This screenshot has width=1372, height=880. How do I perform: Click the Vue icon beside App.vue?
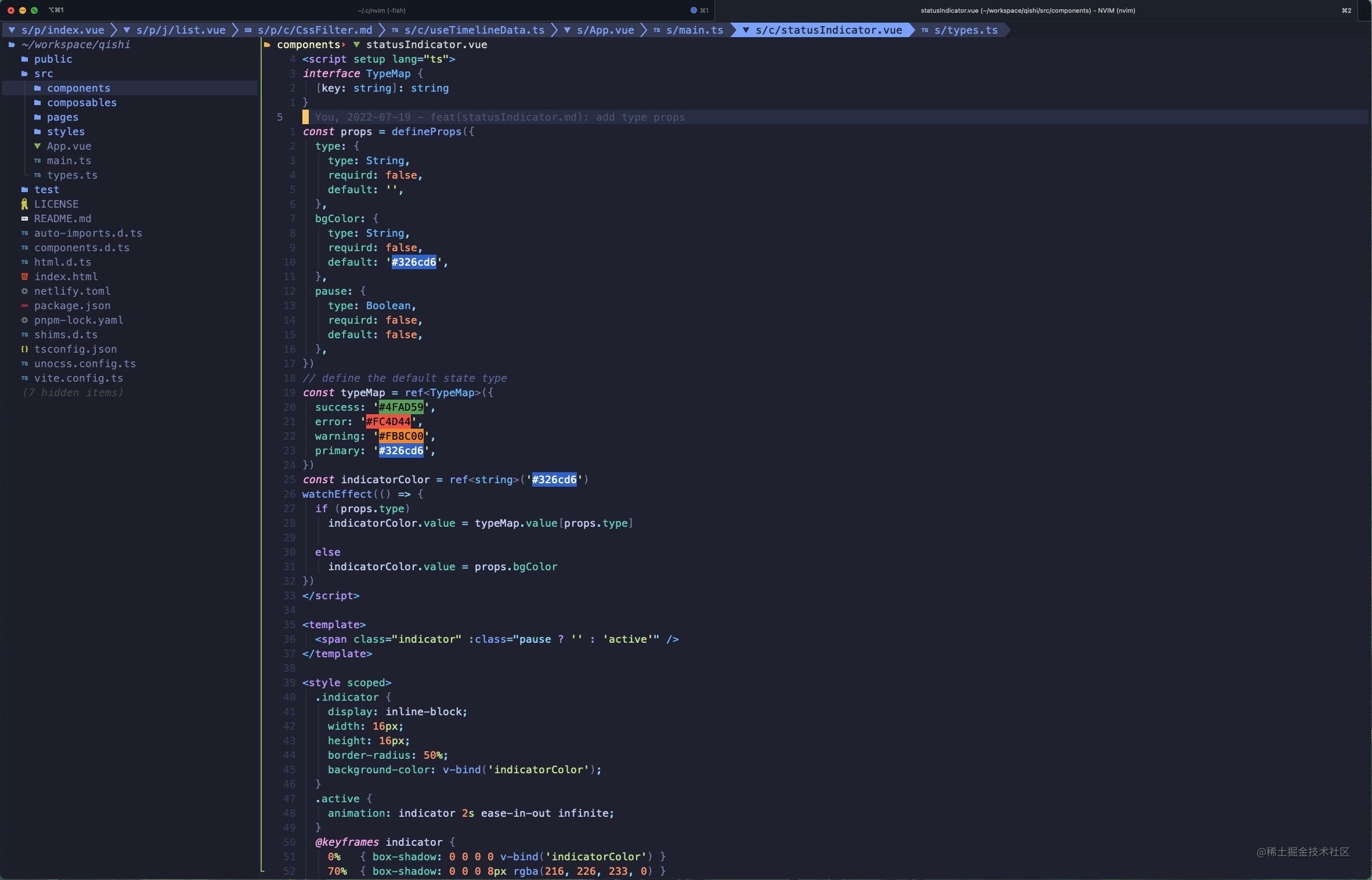tap(37, 146)
